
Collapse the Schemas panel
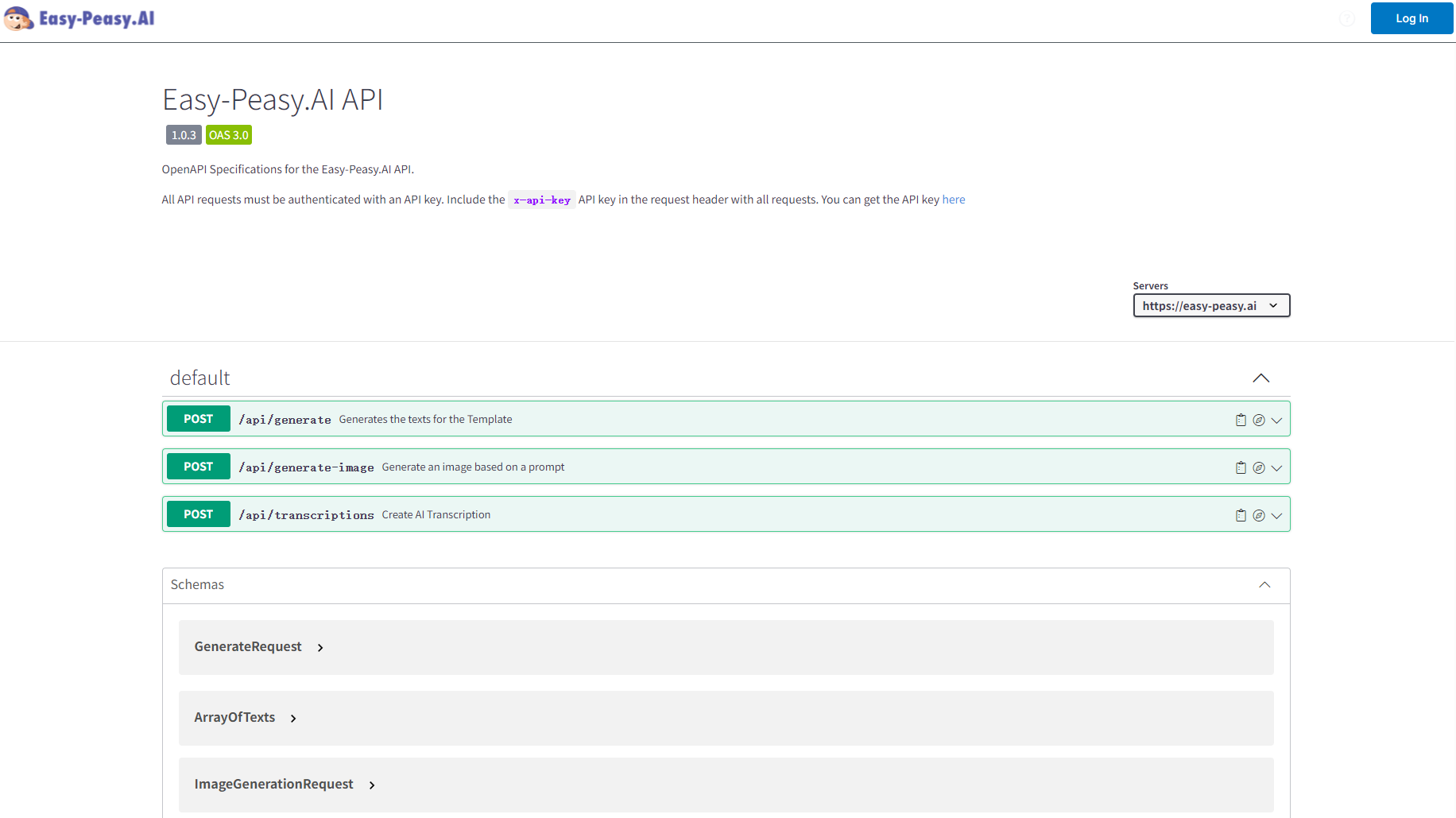[1264, 585]
